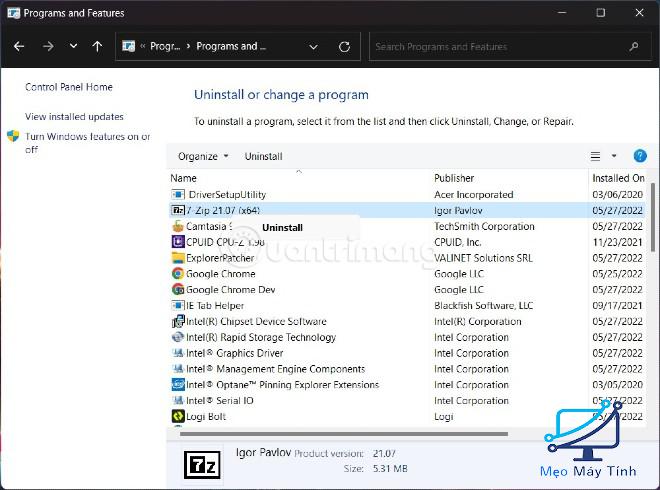The height and width of the screenshot is (490, 660).
Task: Click the Programs and ... breadcrumb segment
Action: tap(231, 46)
